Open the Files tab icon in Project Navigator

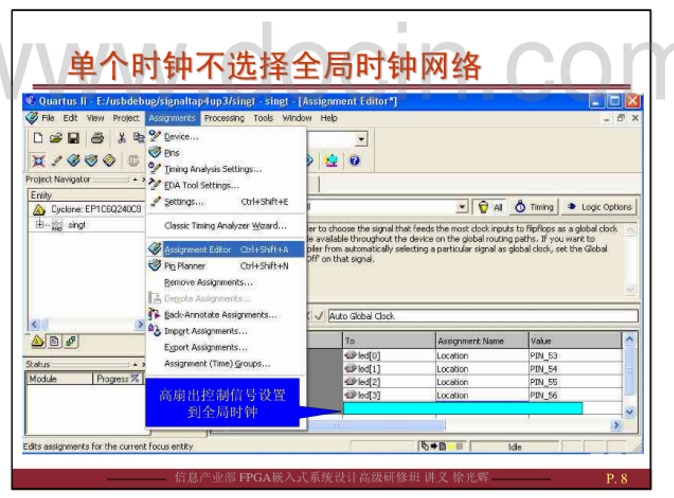pos(54,341)
